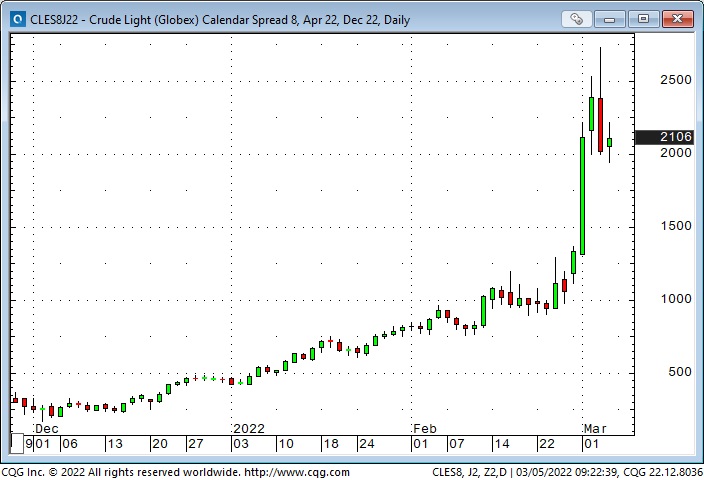The image size is (704, 480).
Task: Click the '01' date label under Feb
Action: pyautogui.click(x=420, y=444)
